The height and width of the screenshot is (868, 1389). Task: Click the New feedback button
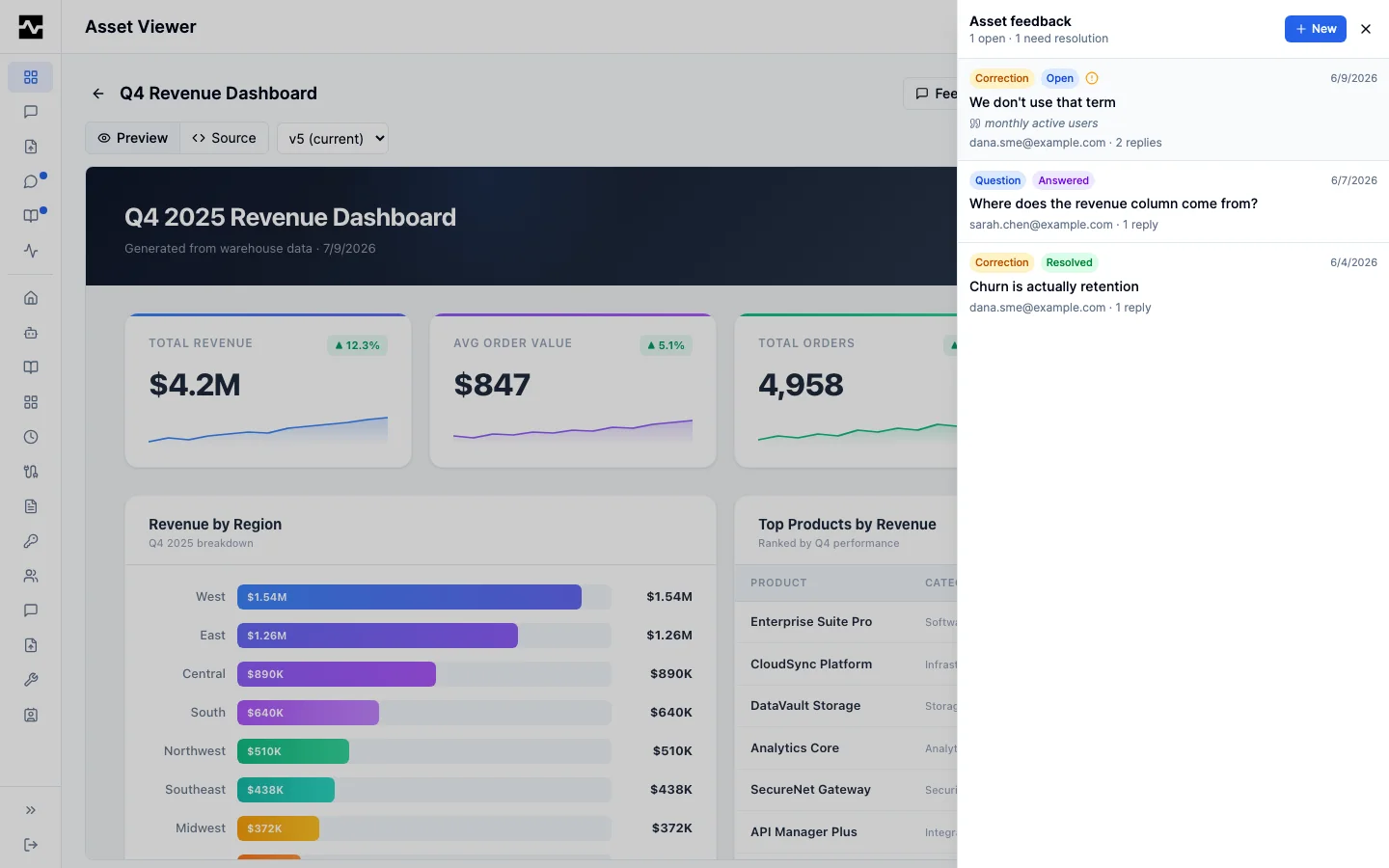(x=1315, y=29)
